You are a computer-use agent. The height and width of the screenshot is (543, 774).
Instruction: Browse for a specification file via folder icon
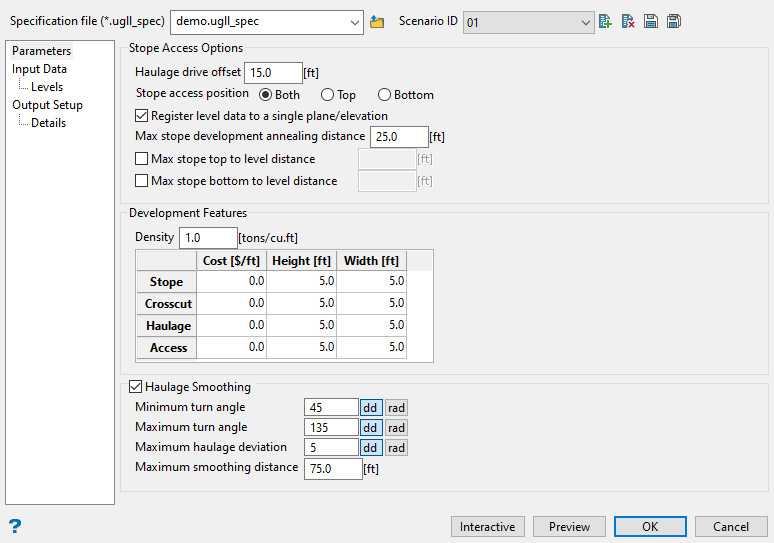[x=377, y=22]
